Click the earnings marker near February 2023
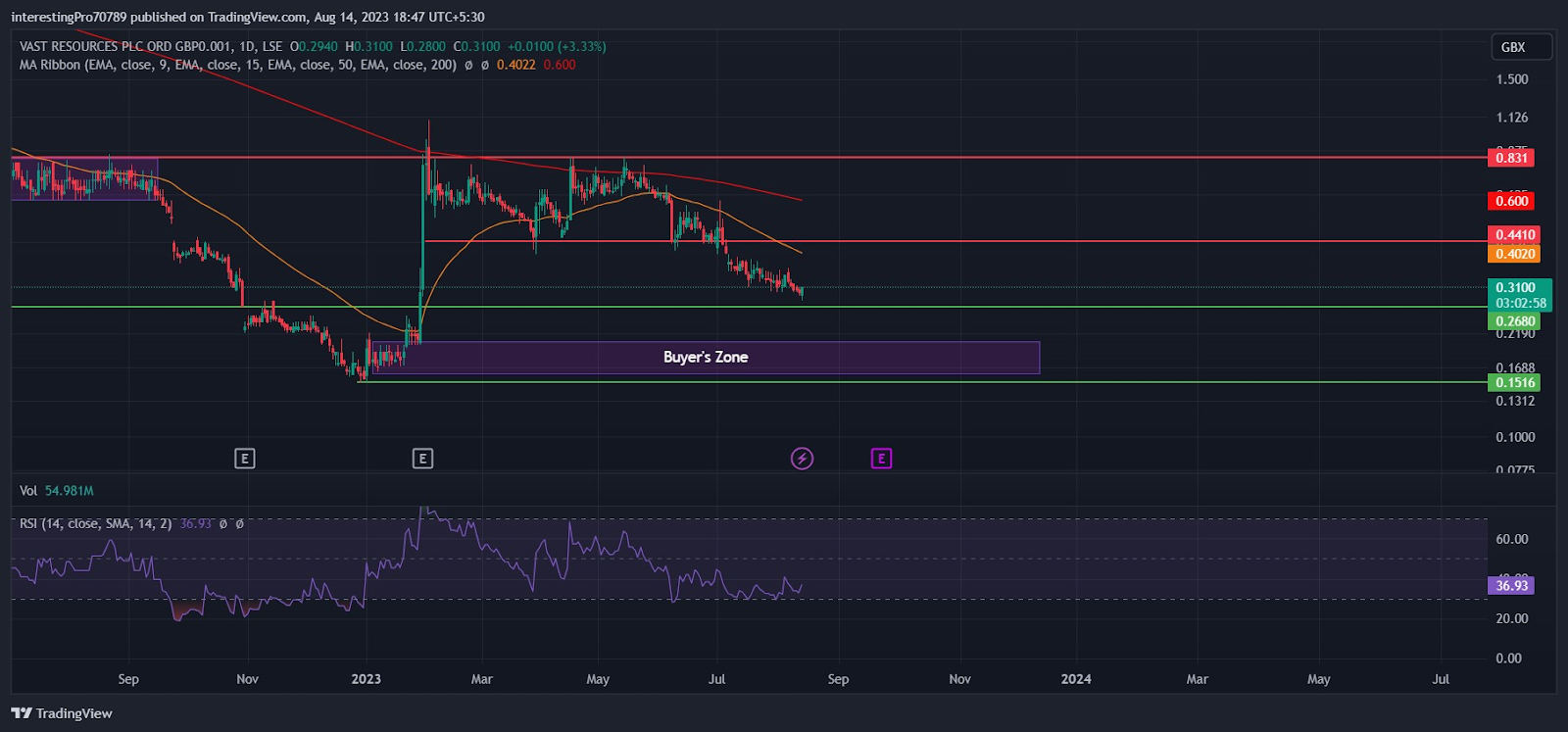The image size is (1568, 732). click(422, 458)
